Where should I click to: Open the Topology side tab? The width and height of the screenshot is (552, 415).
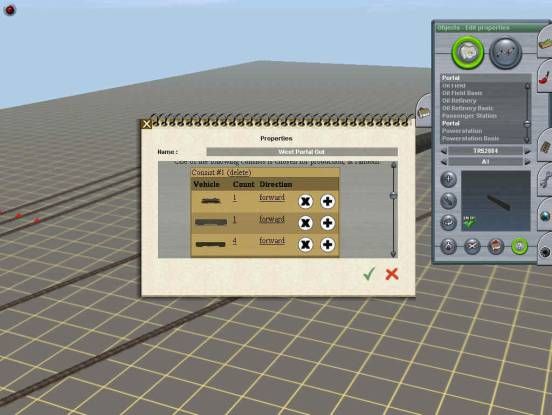[545, 43]
